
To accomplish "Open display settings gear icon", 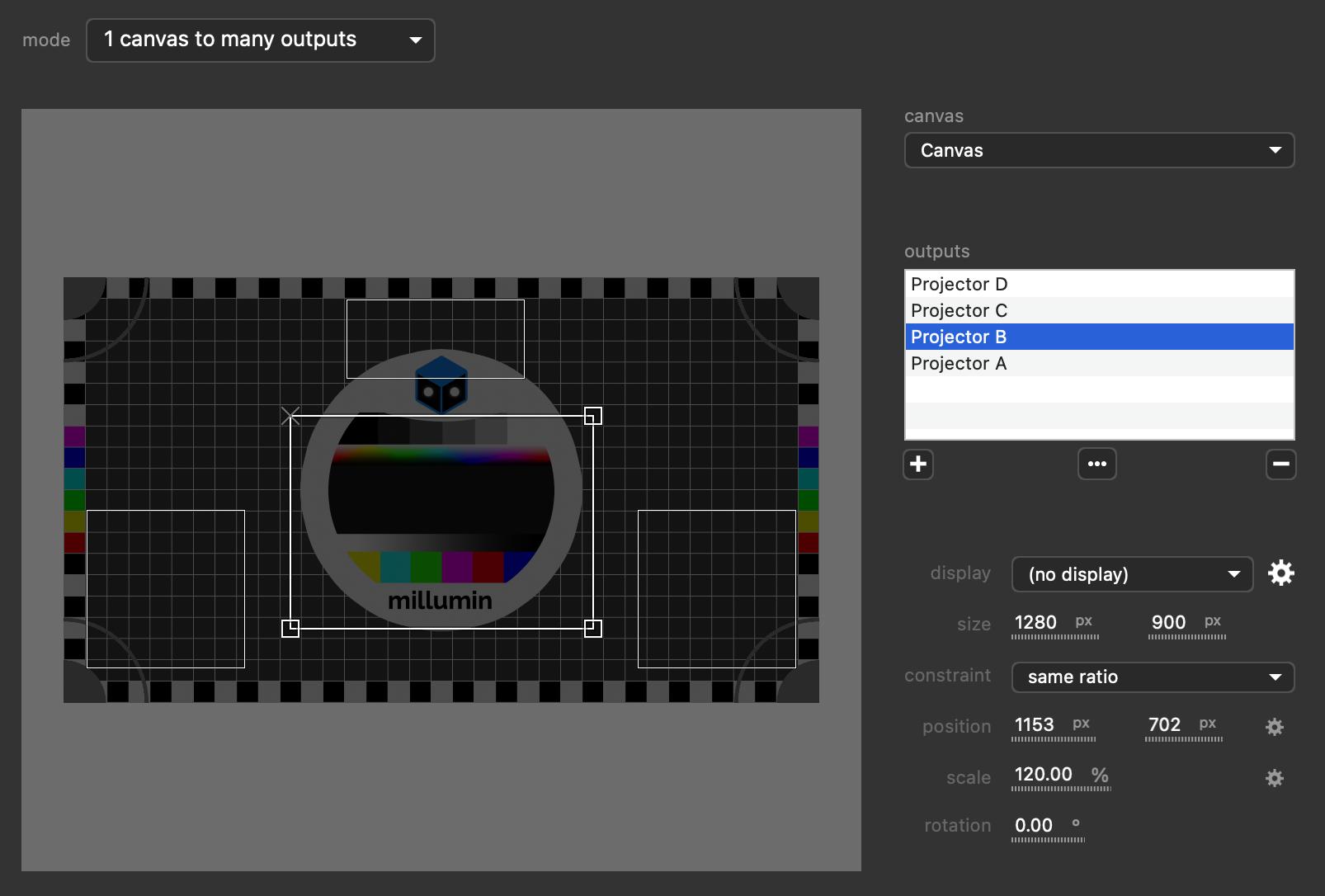I will pyautogui.click(x=1280, y=573).
